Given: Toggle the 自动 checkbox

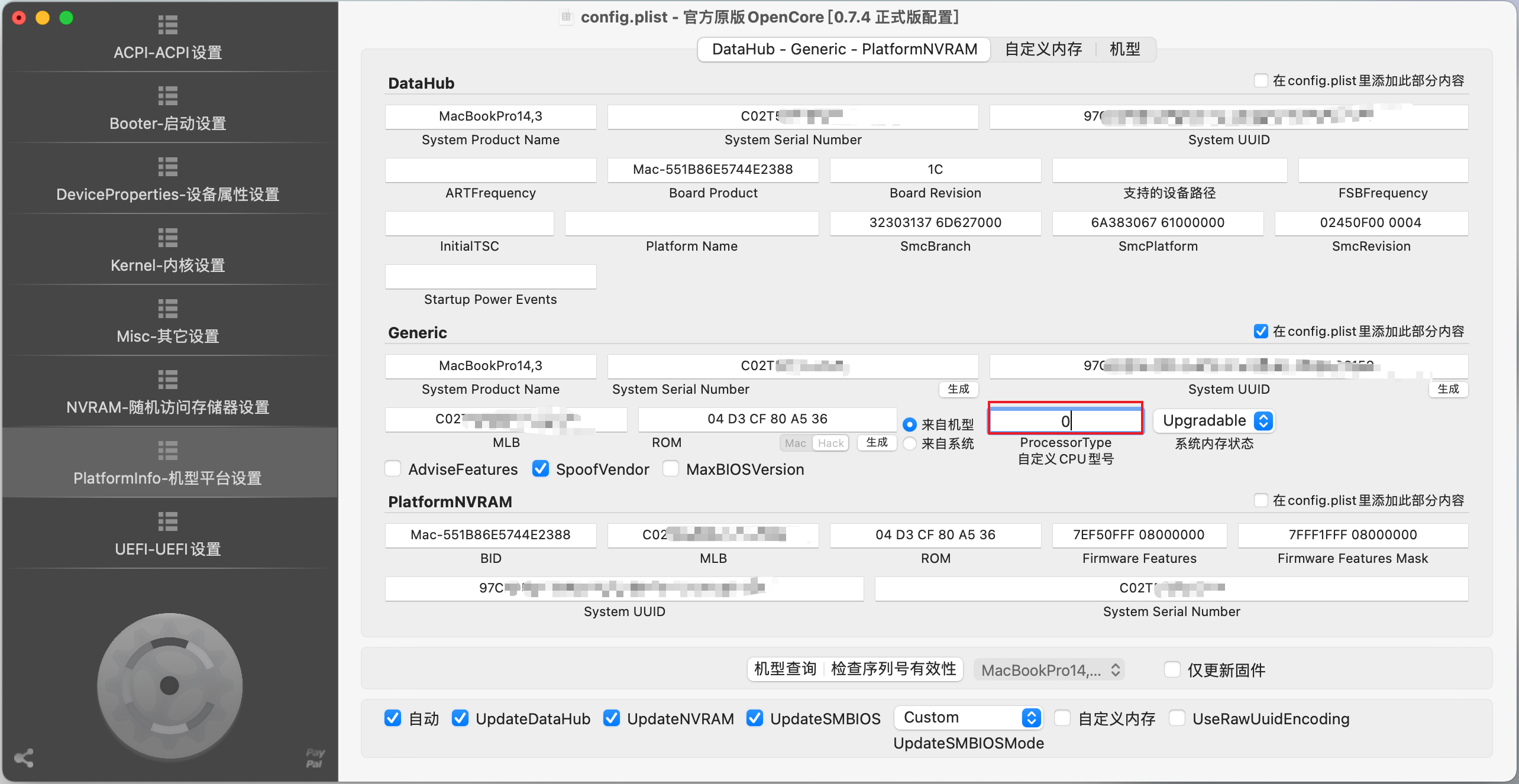Looking at the screenshot, I should pyautogui.click(x=393, y=718).
